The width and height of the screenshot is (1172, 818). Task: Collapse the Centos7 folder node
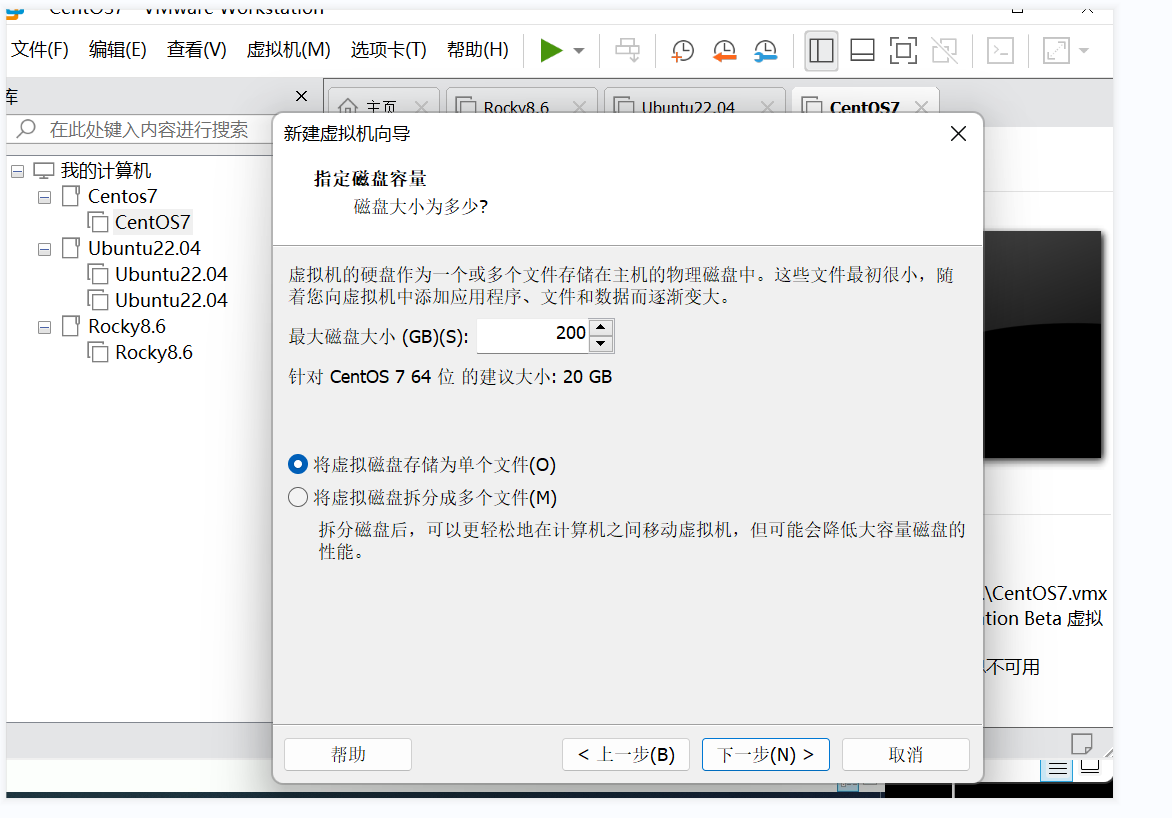(x=45, y=197)
